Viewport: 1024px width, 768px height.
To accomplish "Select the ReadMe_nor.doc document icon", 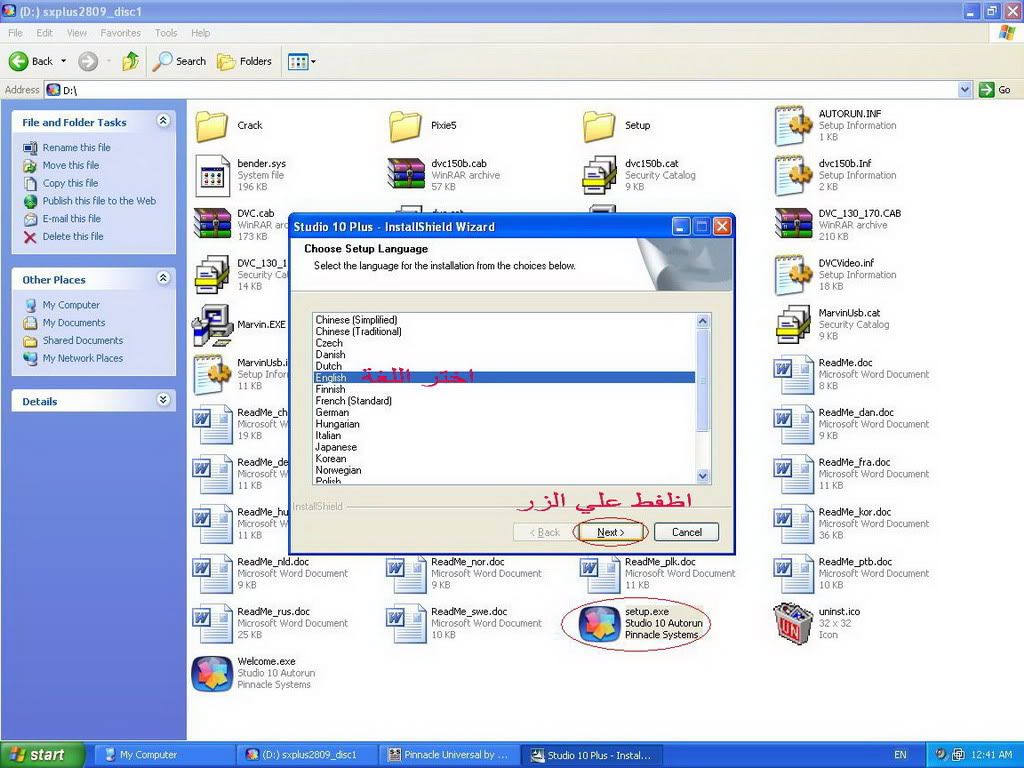I will [406, 573].
